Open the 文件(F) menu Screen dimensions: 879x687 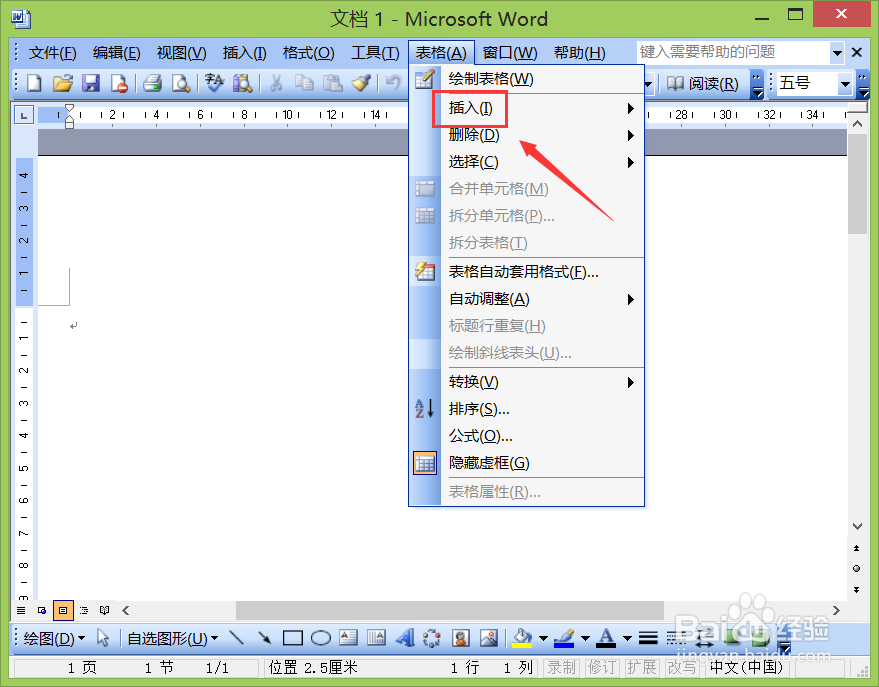[52, 53]
